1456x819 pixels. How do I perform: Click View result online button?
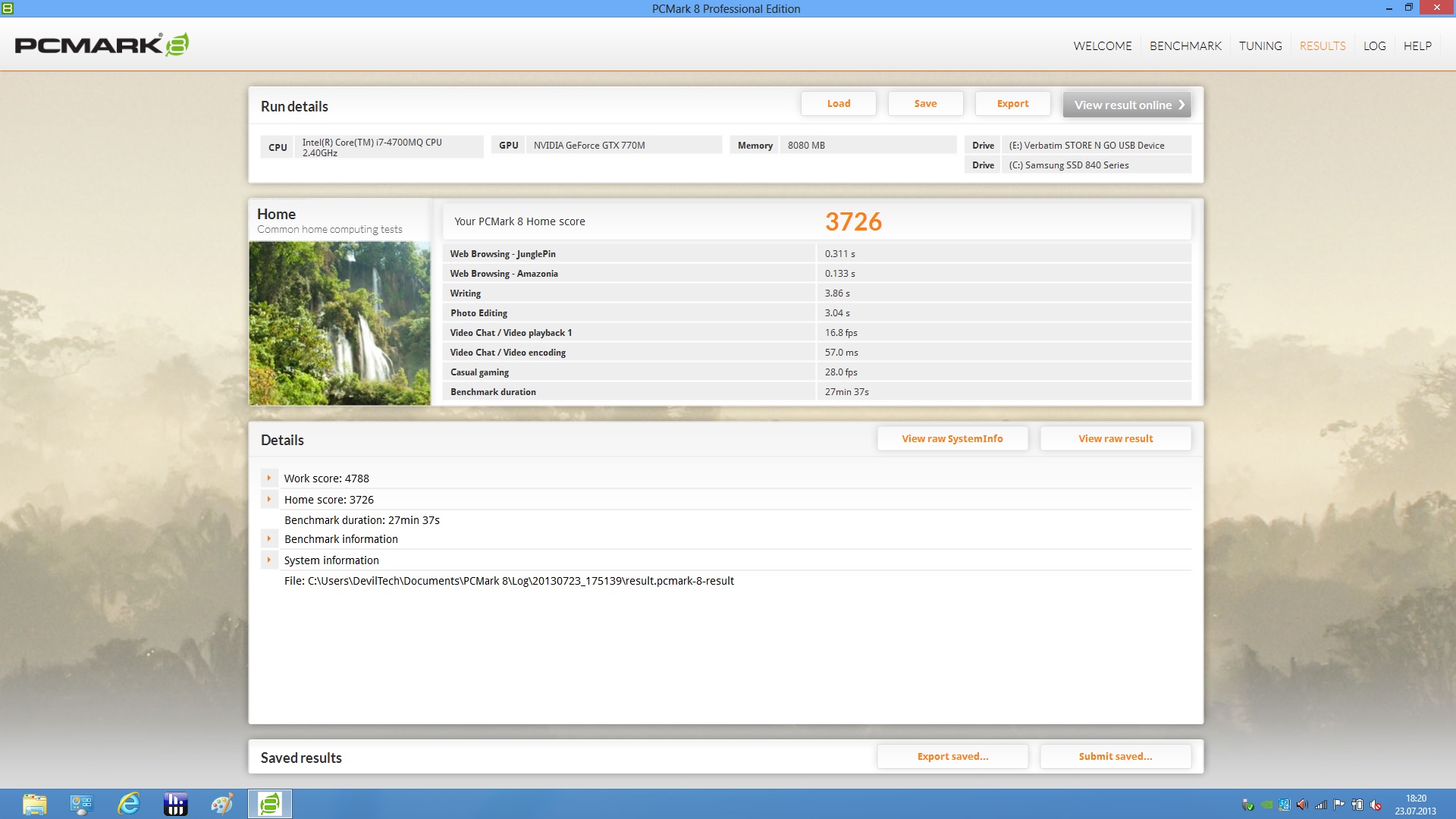click(x=1127, y=105)
